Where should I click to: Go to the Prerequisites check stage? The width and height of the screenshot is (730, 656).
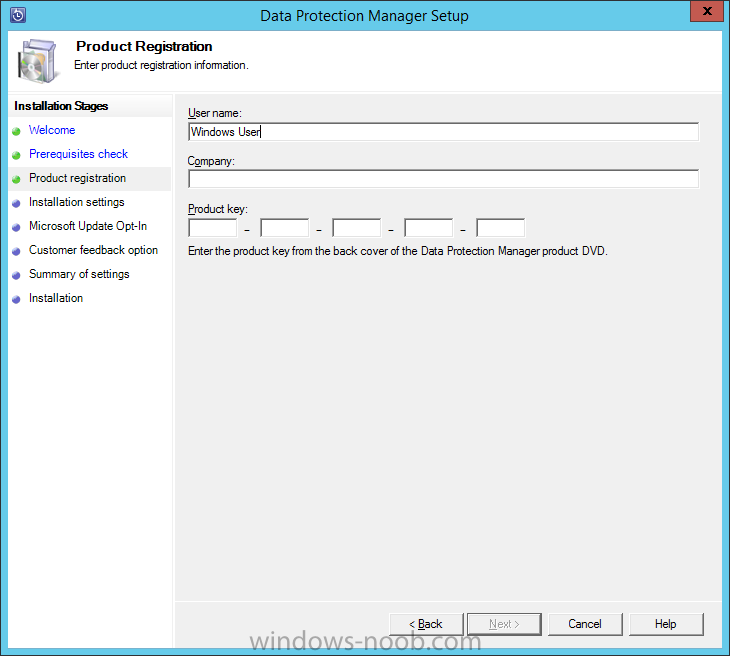78,154
